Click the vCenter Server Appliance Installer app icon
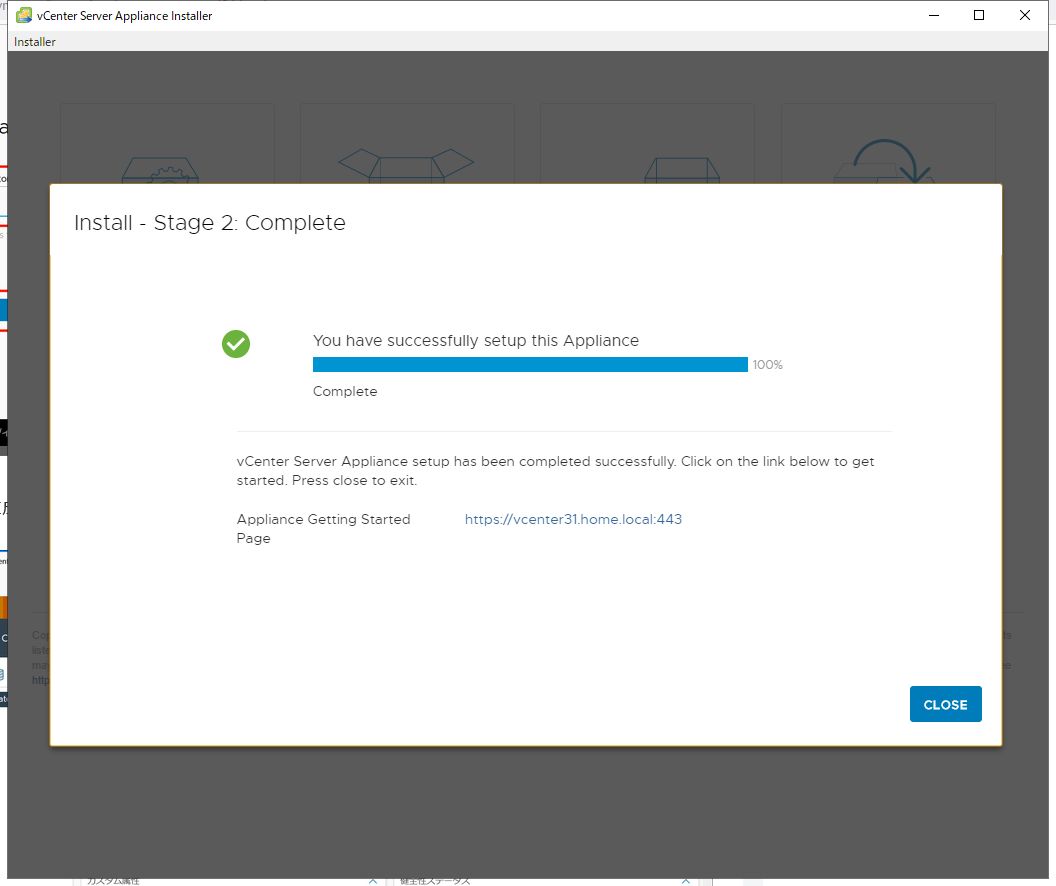The image size is (1056, 886). [x=24, y=15]
